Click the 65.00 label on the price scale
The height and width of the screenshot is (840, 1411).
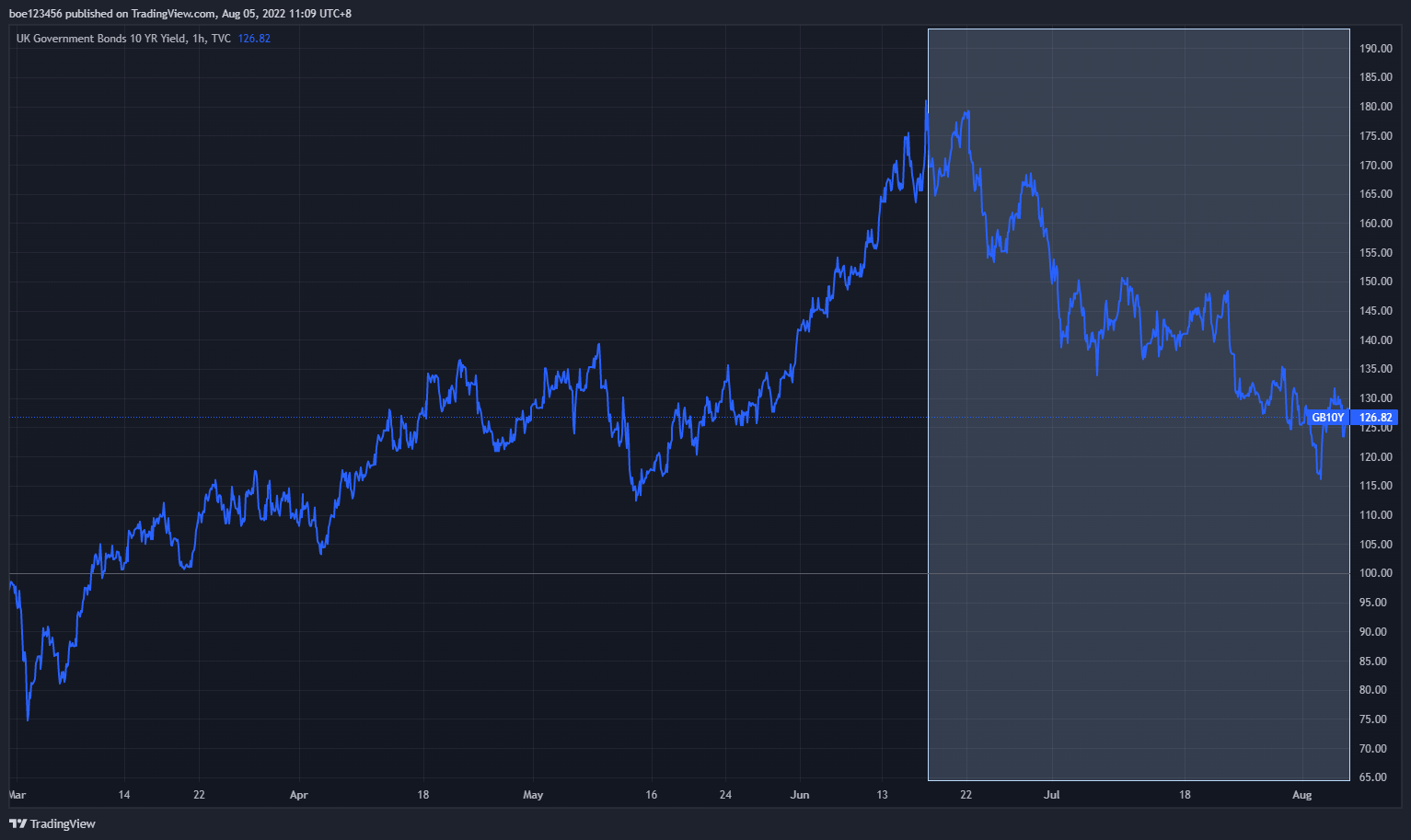pos(1375,777)
